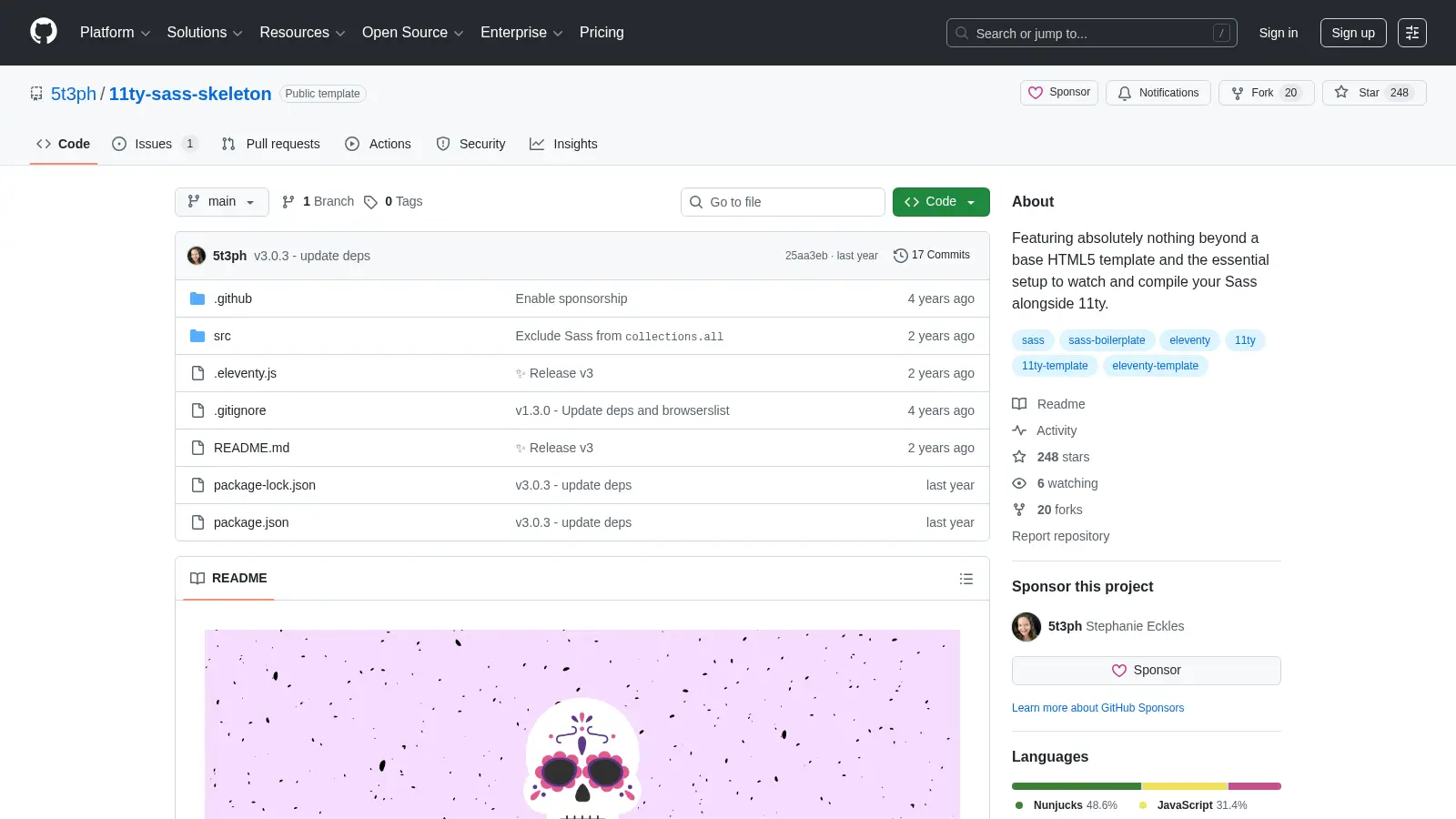Click the commits history clock icon
1456x819 pixels.
(x=901, y=256)
